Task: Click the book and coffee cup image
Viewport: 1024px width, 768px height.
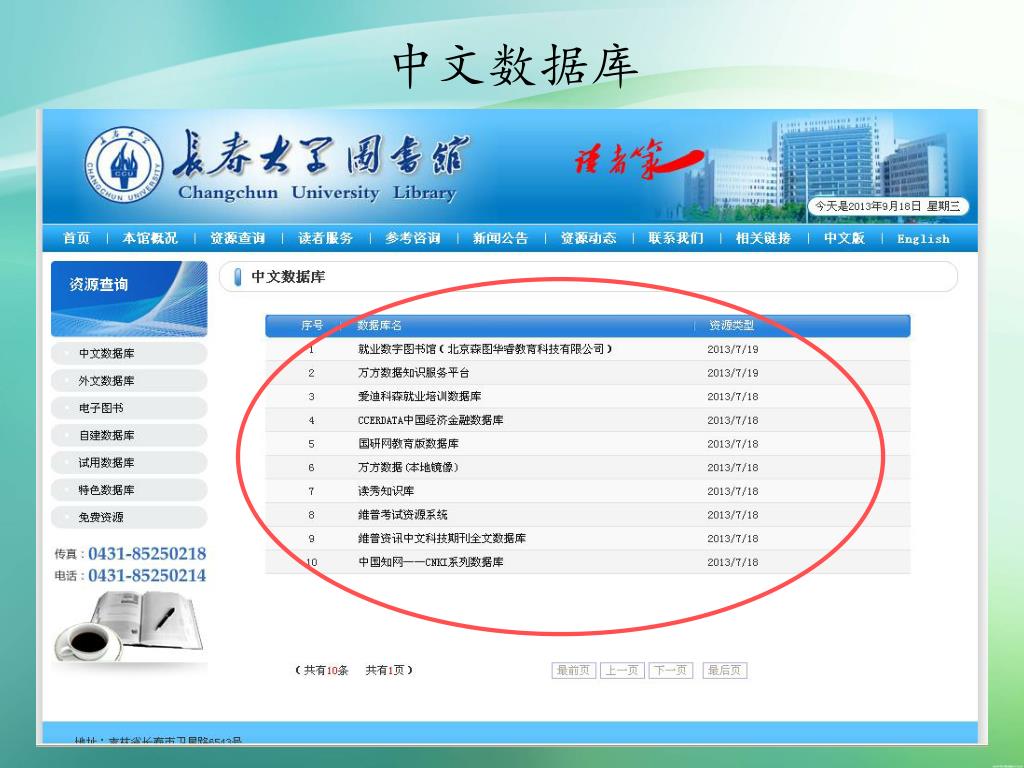Action: (x=129, y=626)
